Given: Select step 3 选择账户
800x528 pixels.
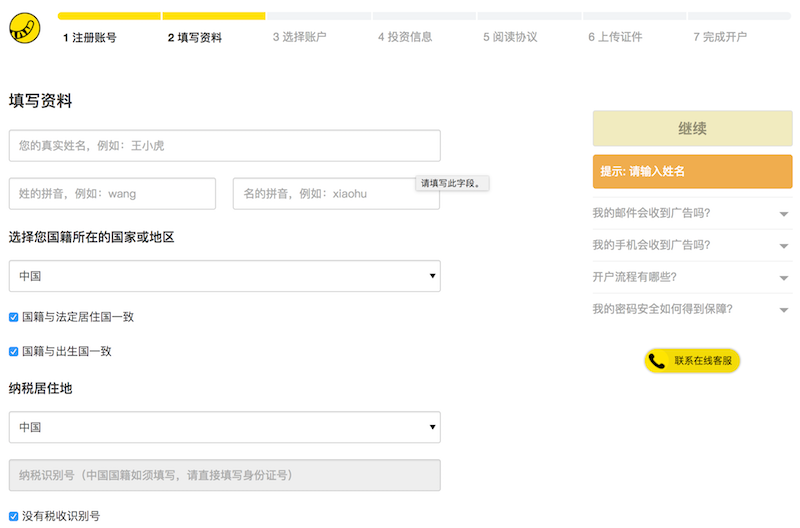Looking at the screenshot, I should coord(299,37).
